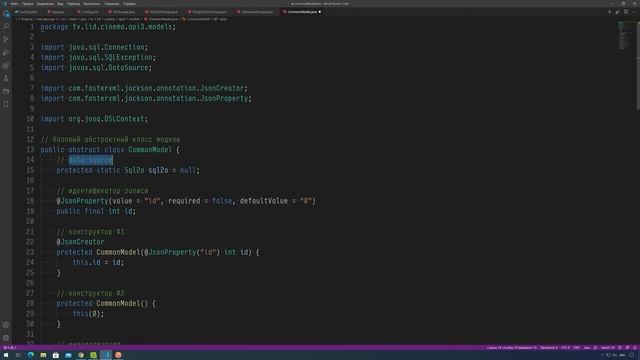Screen dimensions: 640x360
Task: Click 'DSLContext' import on line 10
Action: coord(124,119)
